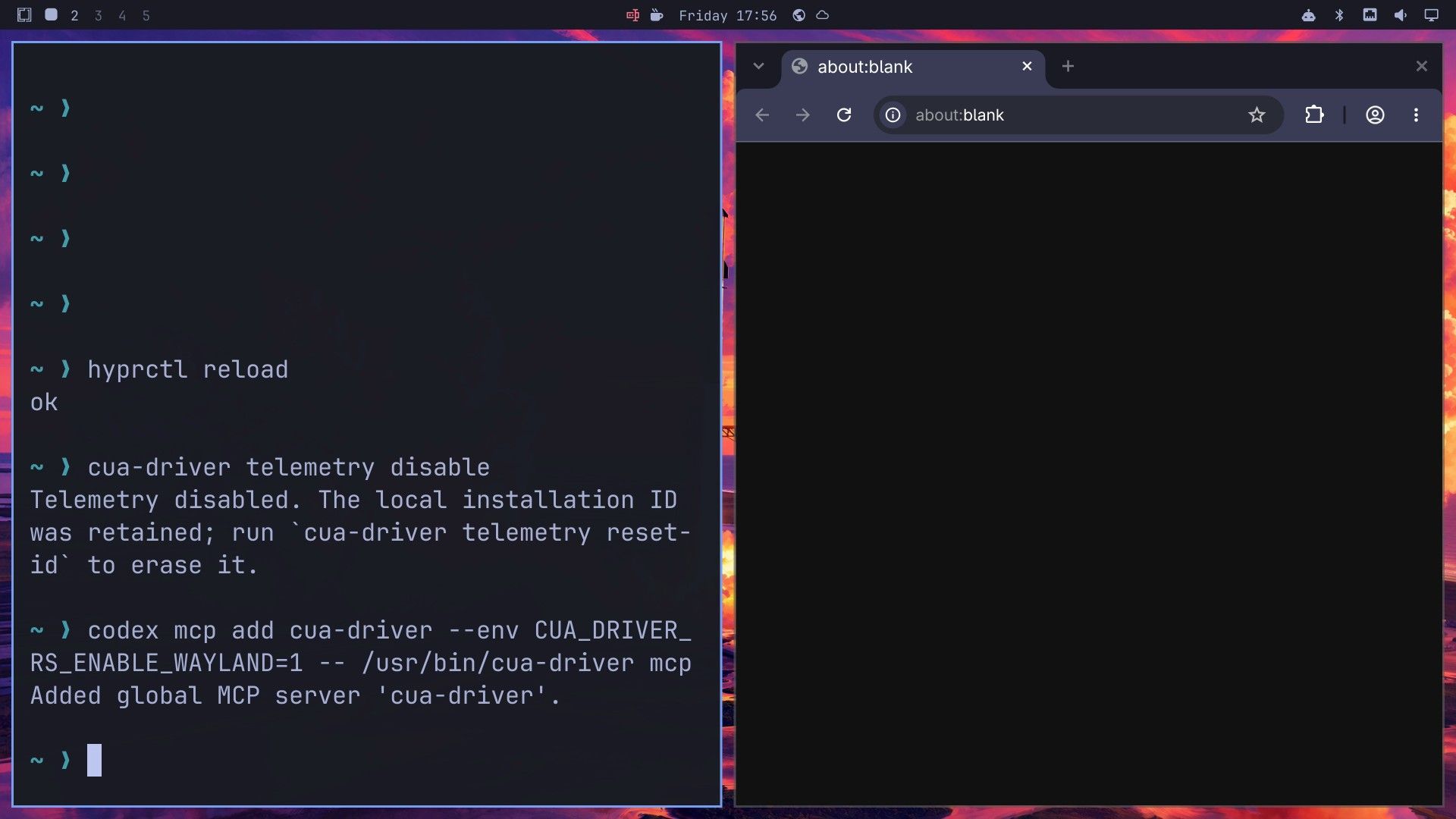Screen dimensions: 1456x819
Task: Click '/usr/bin/cua-driver mcp' path text
Action: 527,663
